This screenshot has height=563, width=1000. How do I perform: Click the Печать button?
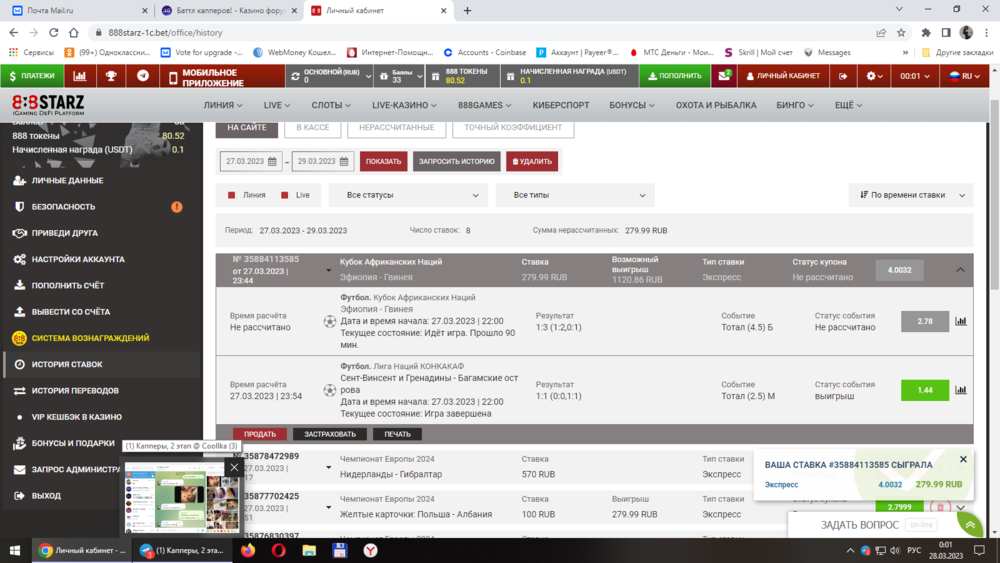tap(397, 434)
